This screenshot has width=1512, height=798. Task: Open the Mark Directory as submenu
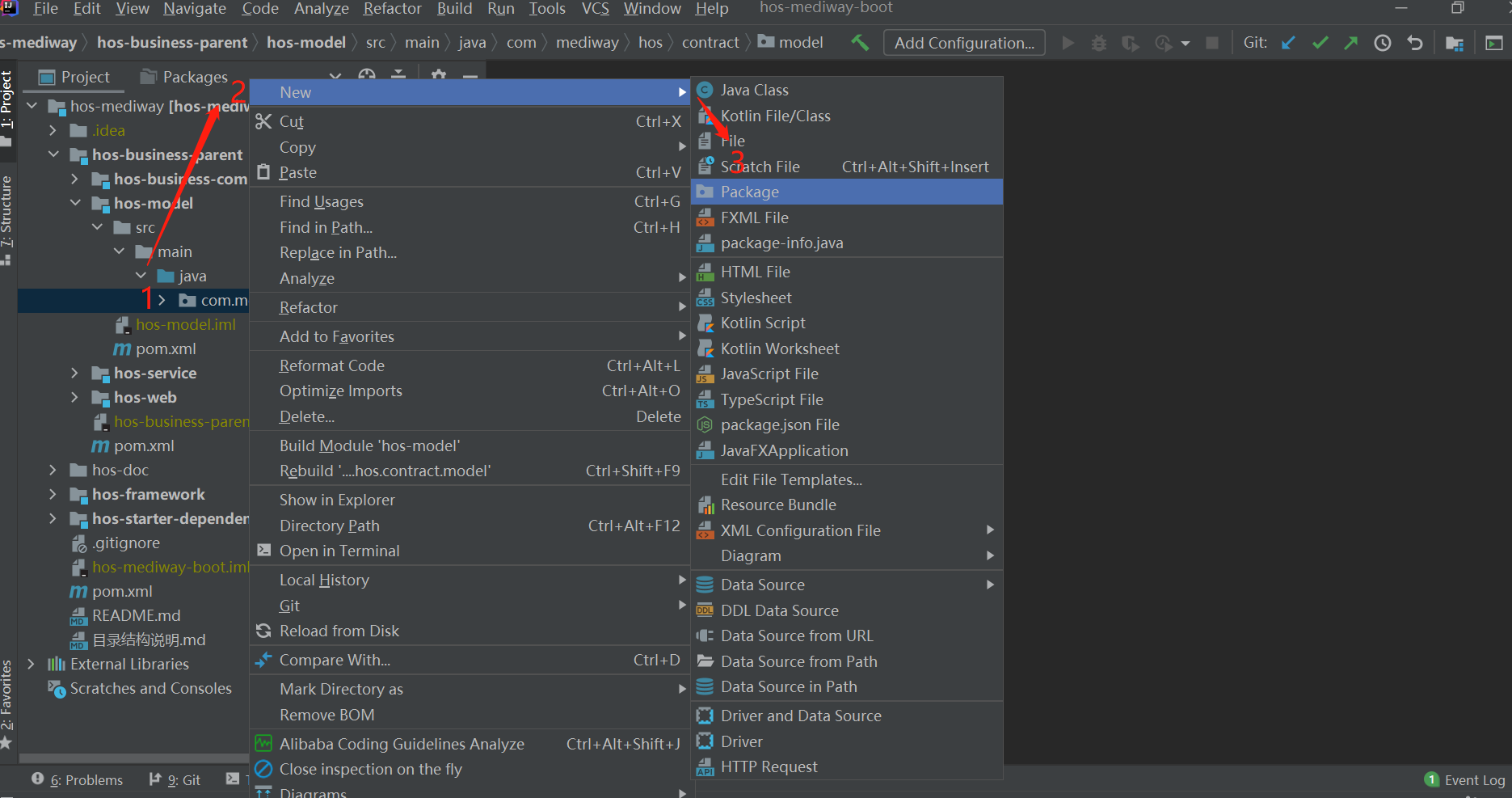(x=470, y=689)
